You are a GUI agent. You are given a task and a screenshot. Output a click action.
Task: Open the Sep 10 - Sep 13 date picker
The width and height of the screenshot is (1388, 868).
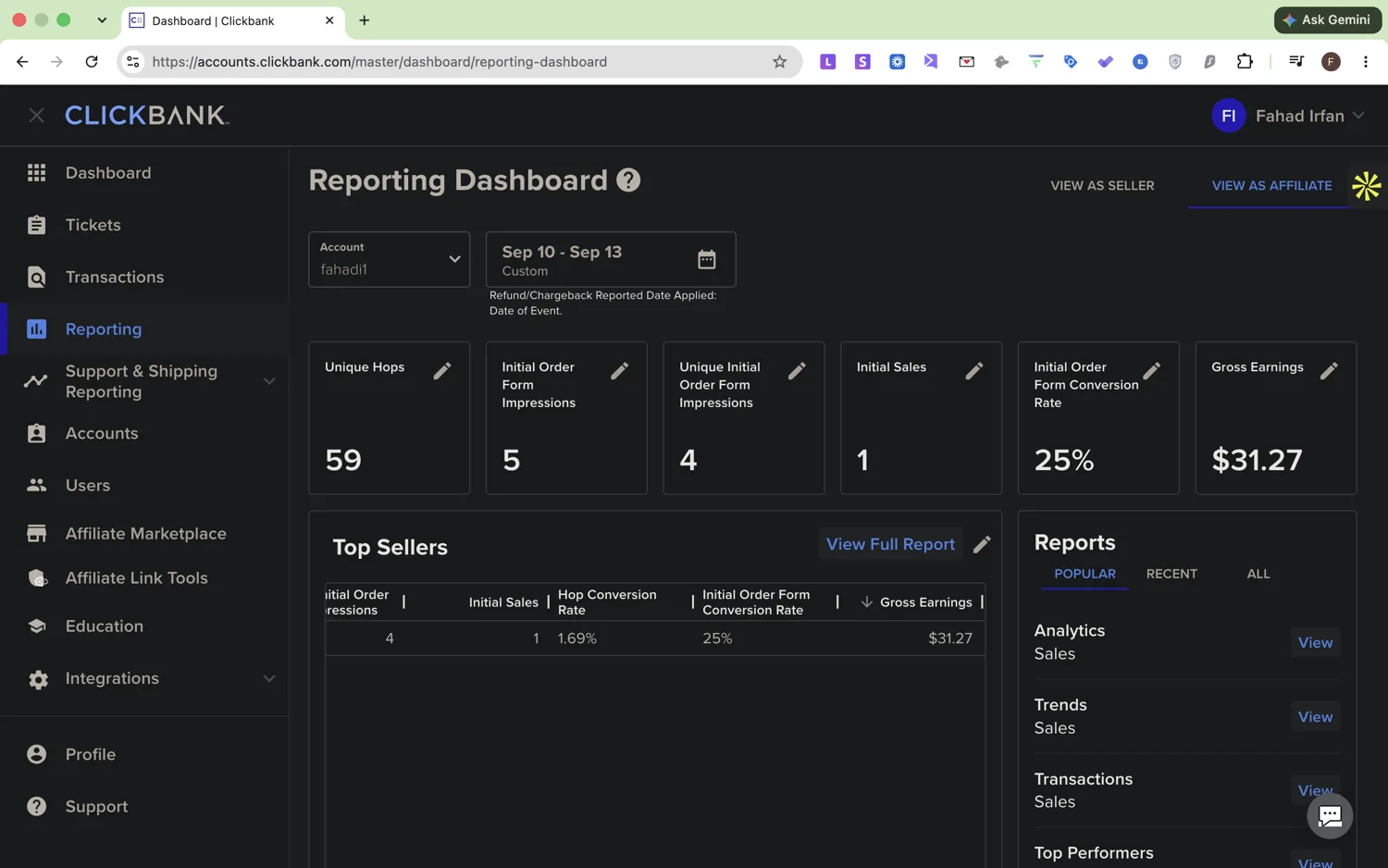tap(611, 259)
